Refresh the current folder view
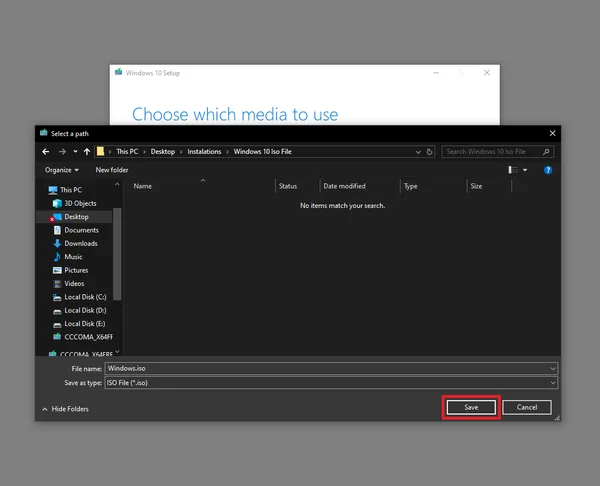 click(429, 152)
